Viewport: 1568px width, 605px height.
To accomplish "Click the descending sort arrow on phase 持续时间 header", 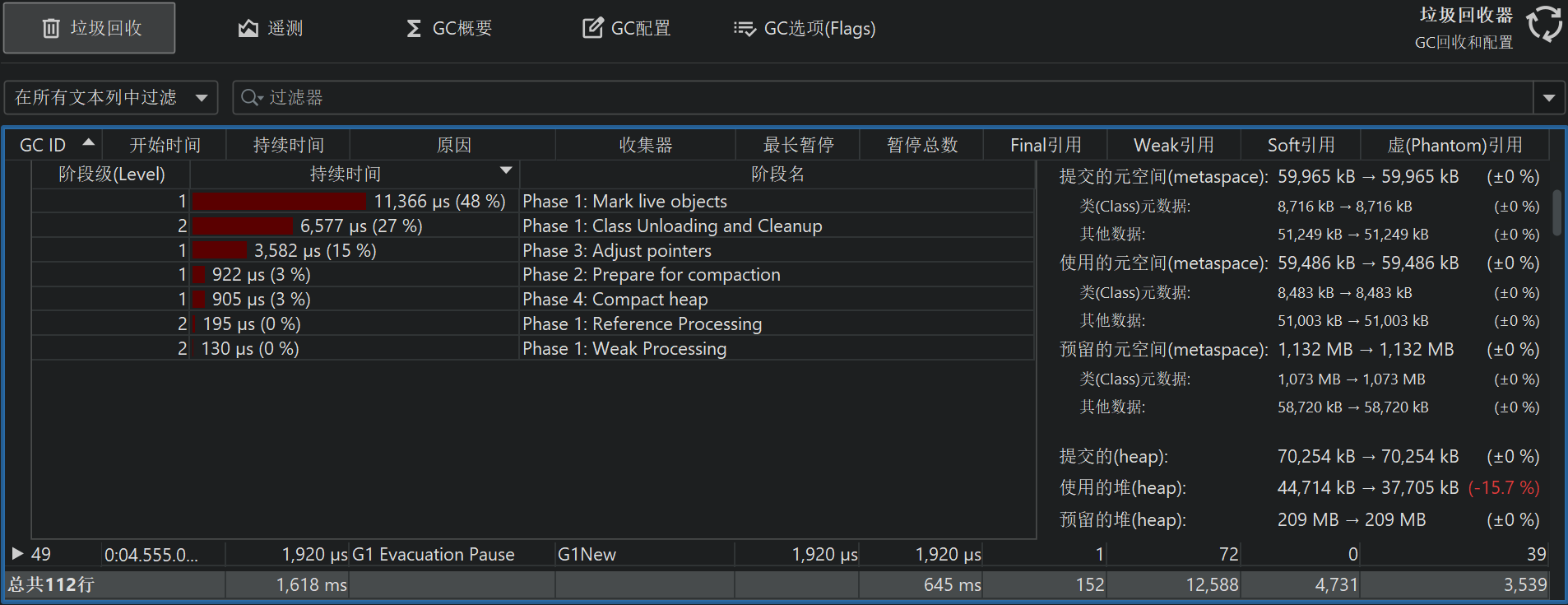I will [x=506, y=170].
